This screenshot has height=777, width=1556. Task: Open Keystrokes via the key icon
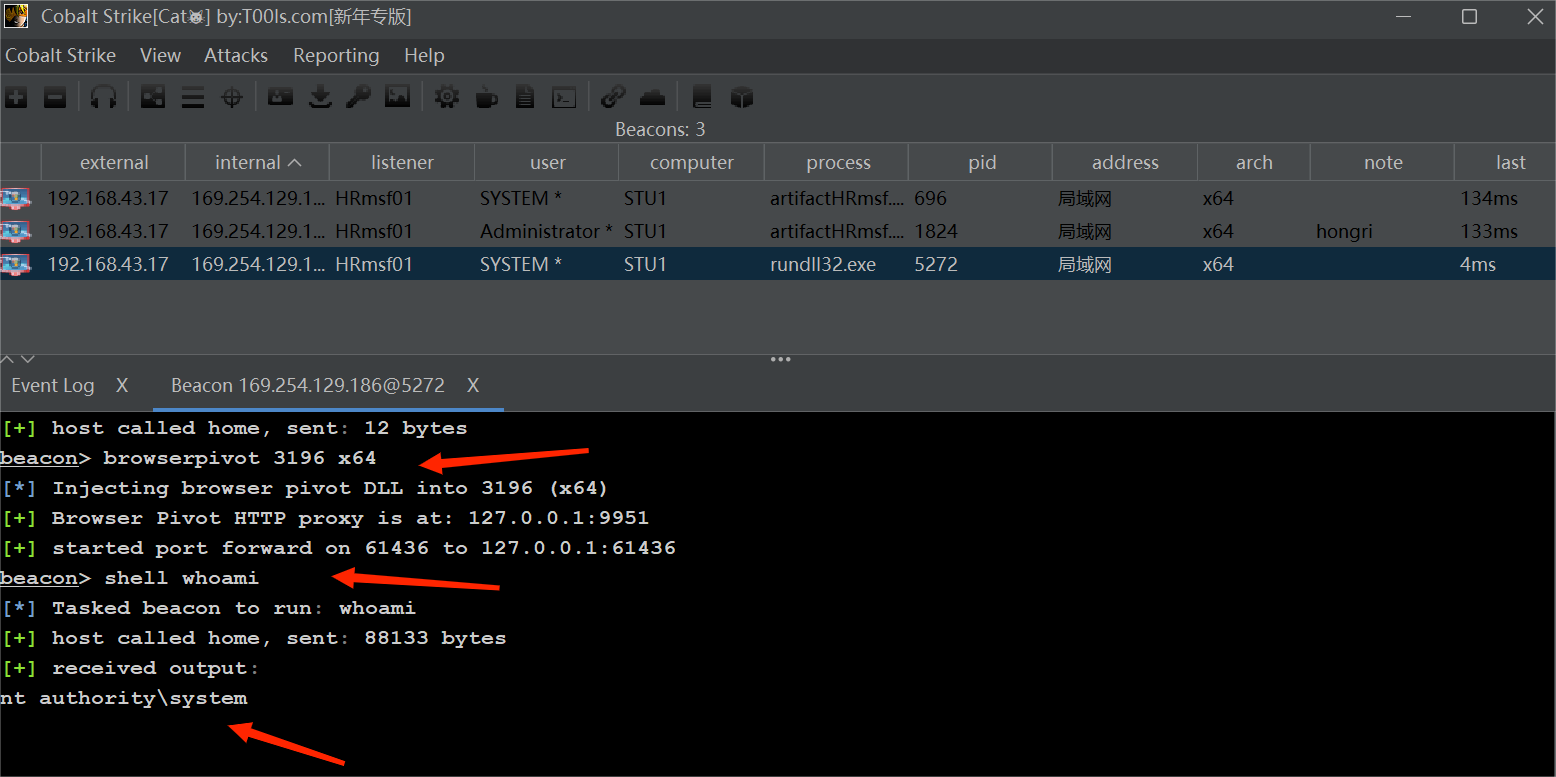coord(358,97)
